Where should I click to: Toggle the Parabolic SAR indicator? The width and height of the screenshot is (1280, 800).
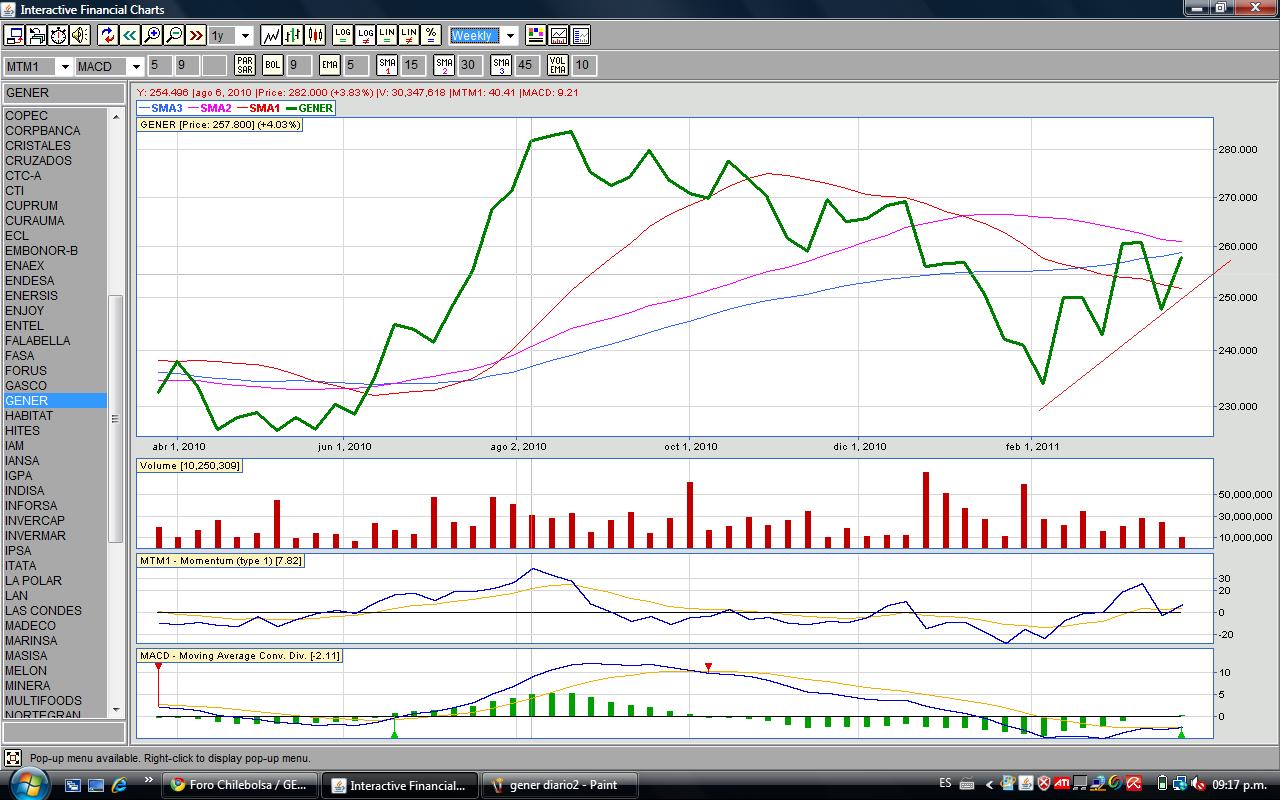[x=244, y=65]
